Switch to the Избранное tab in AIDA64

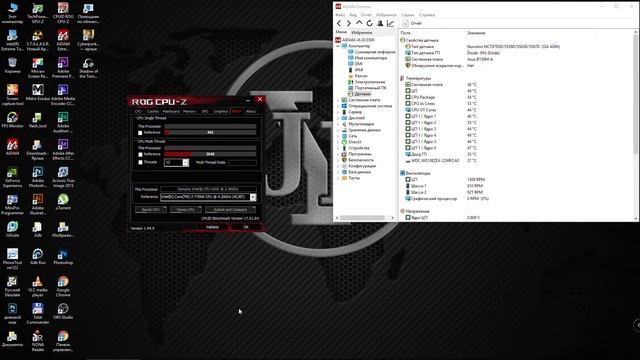[x=362, y=32]
